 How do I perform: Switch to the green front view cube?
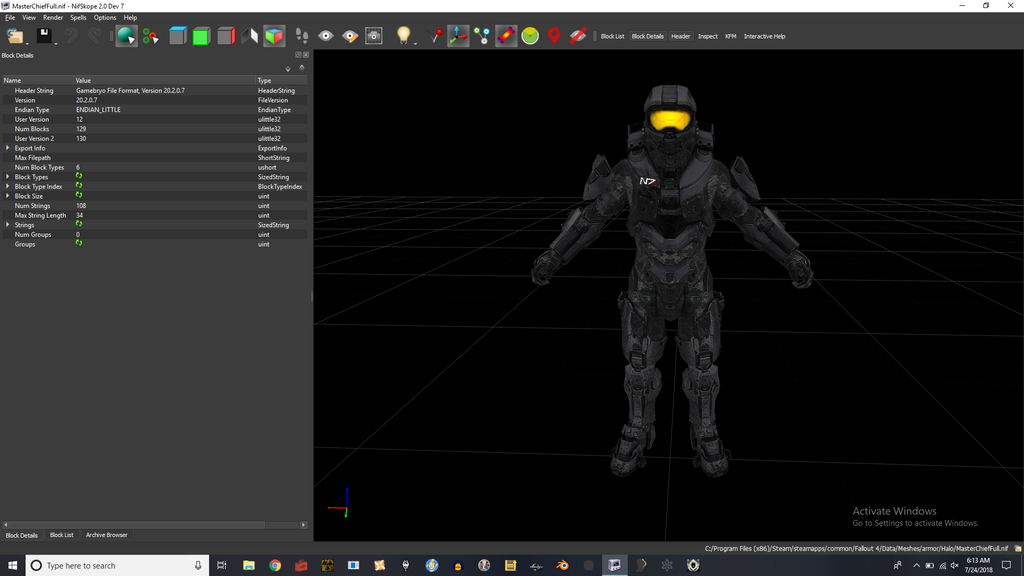click(201, 36)
